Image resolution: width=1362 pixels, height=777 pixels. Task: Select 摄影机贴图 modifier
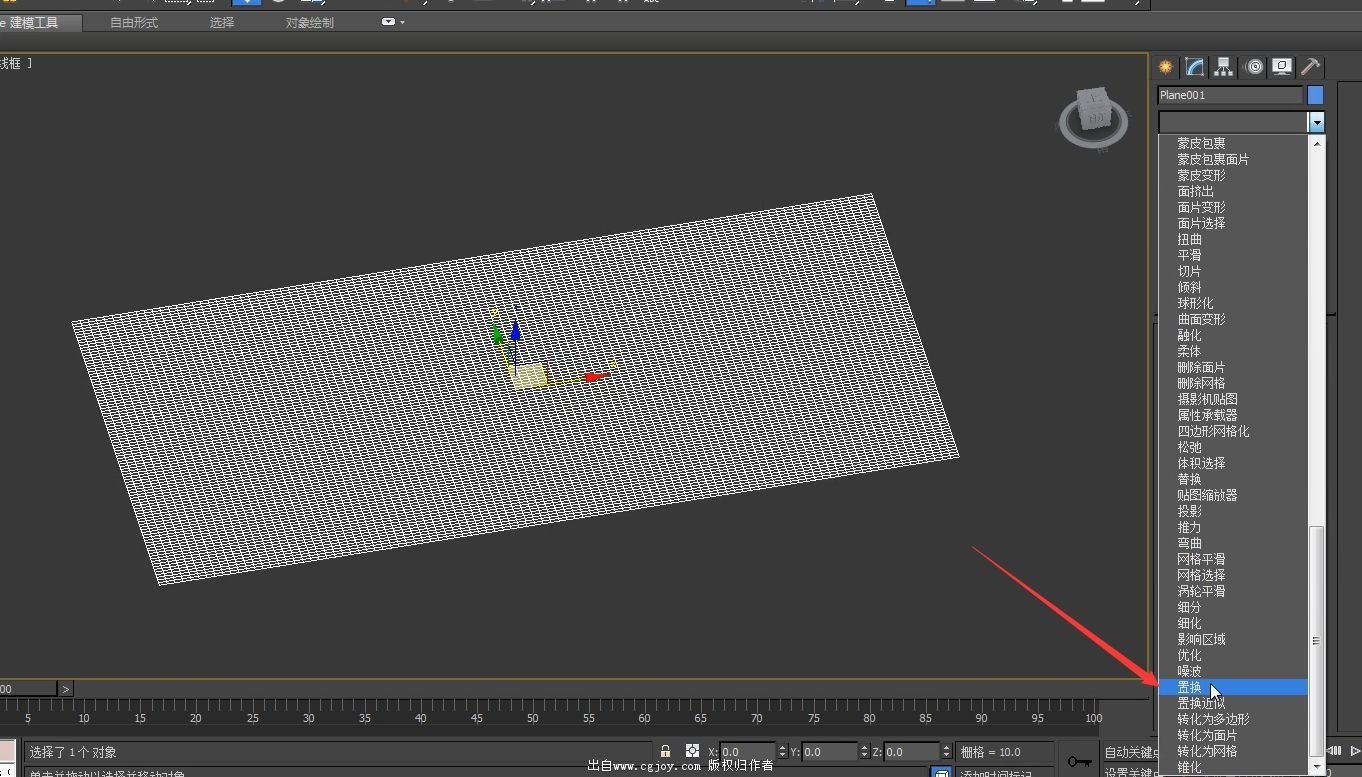click(x=1234, y=399)
